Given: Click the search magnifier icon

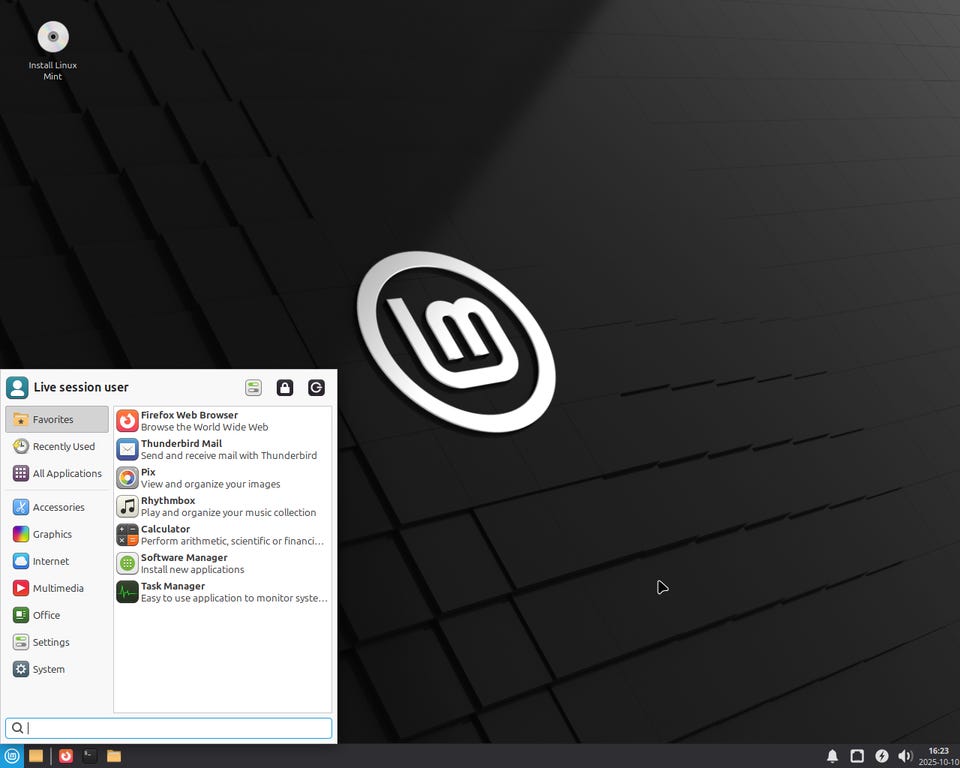Looking at the screenshot, I should 17,728.
